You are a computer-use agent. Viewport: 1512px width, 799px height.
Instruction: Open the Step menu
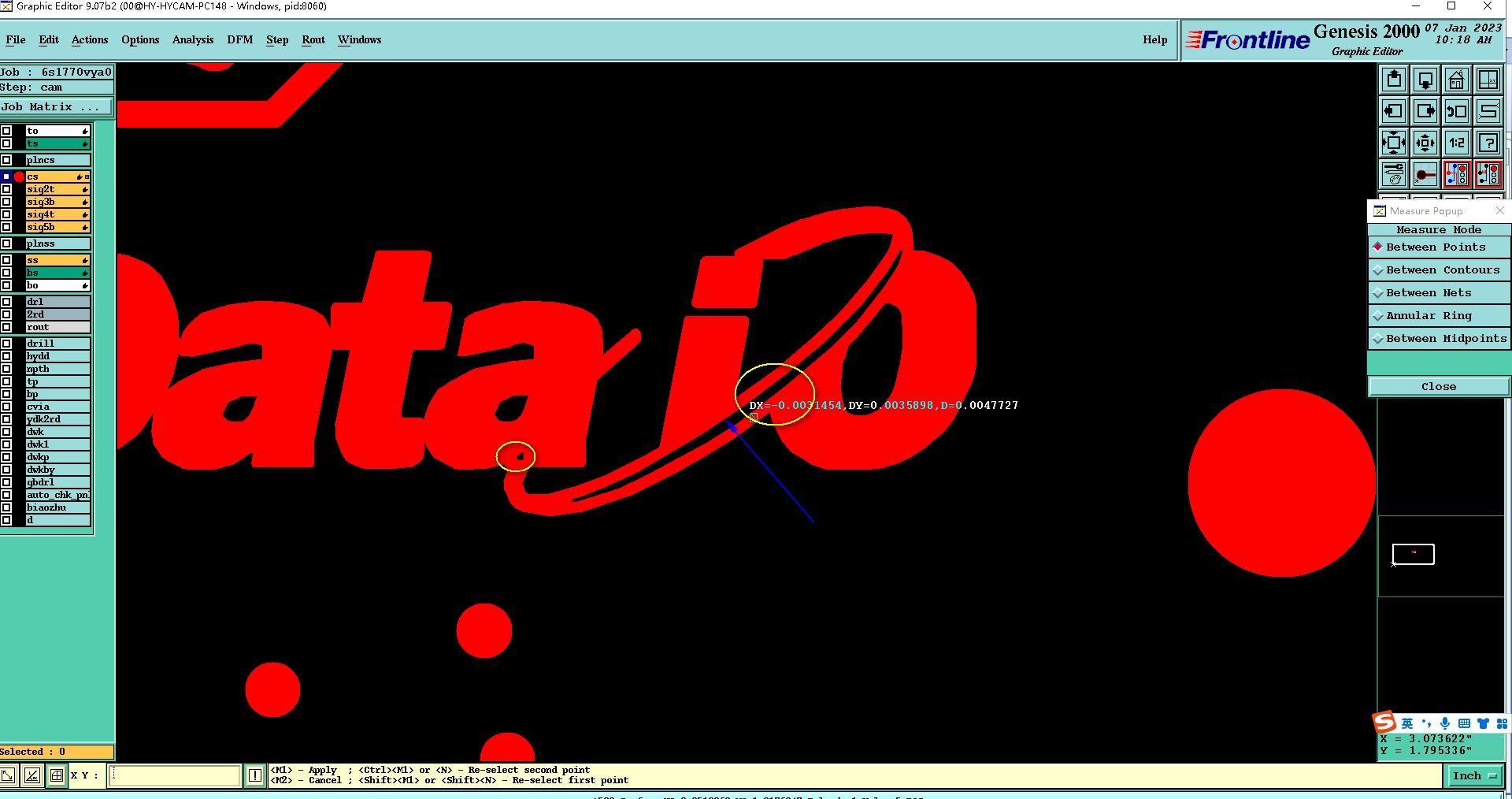click(277, 40)
